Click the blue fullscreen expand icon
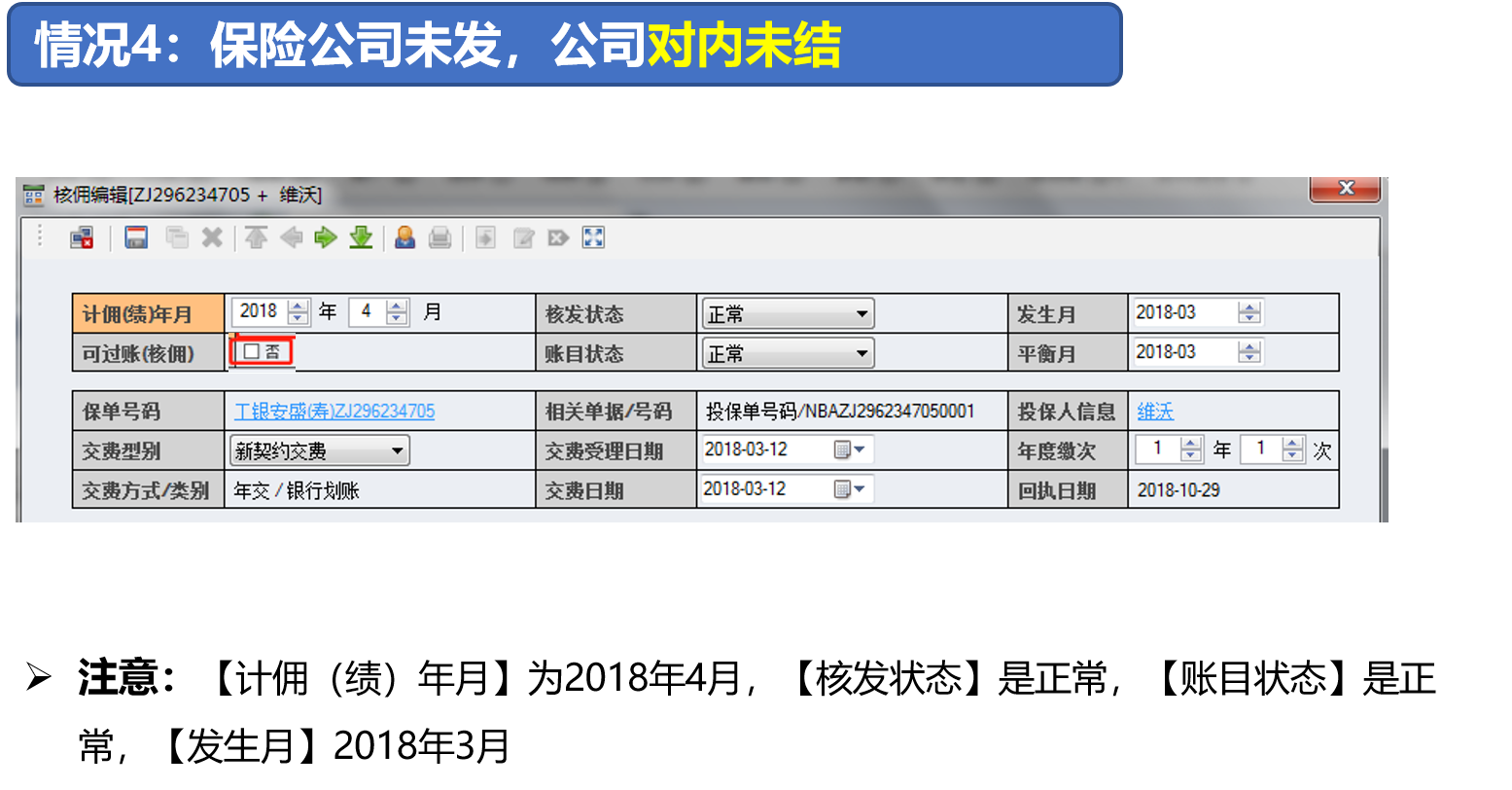 point(593,237)
